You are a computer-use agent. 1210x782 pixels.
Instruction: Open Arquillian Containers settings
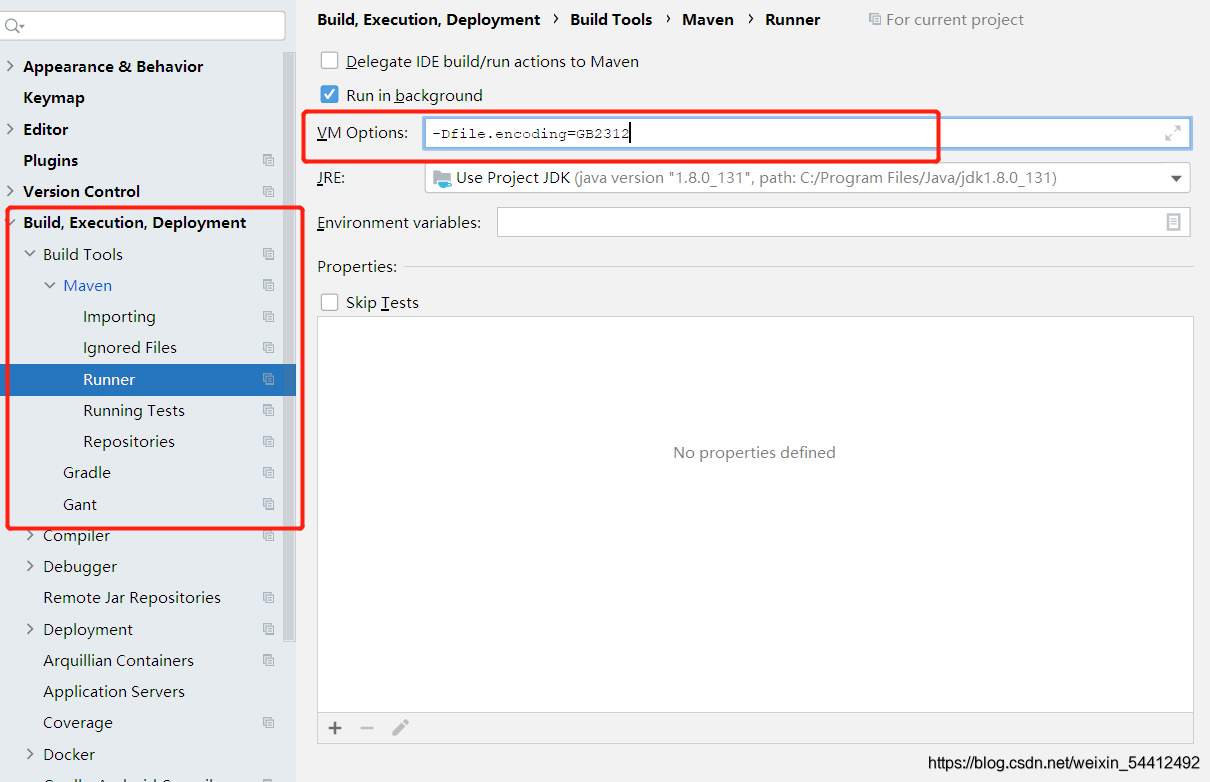[119, 660]
